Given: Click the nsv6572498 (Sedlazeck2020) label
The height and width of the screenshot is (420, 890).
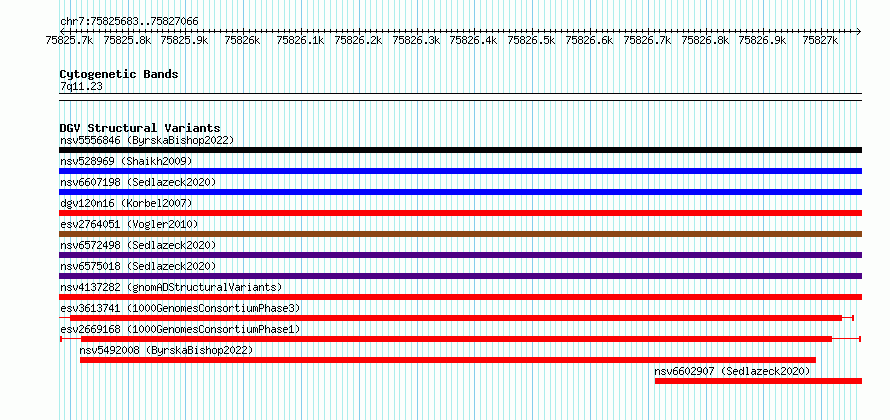Looking at the screenshot, I should coord(138,245).
